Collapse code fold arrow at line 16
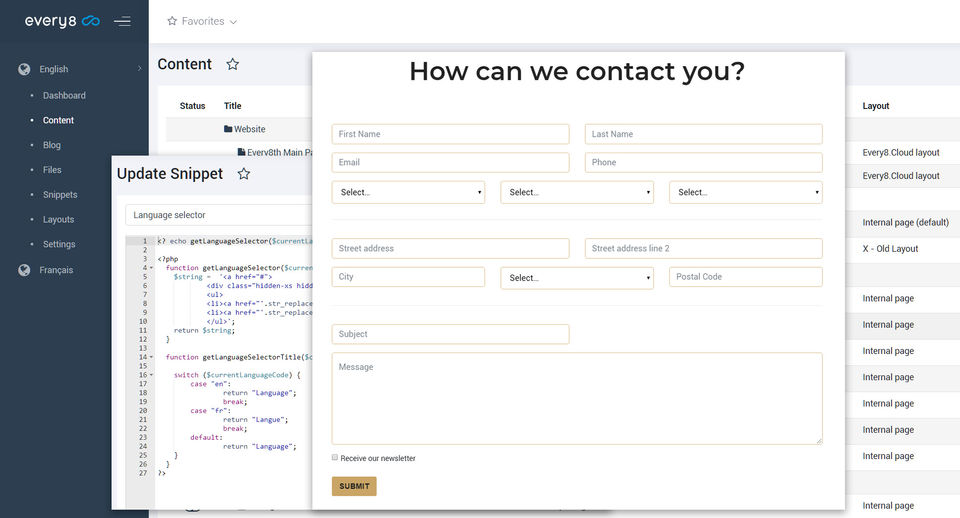 [151, 375]
